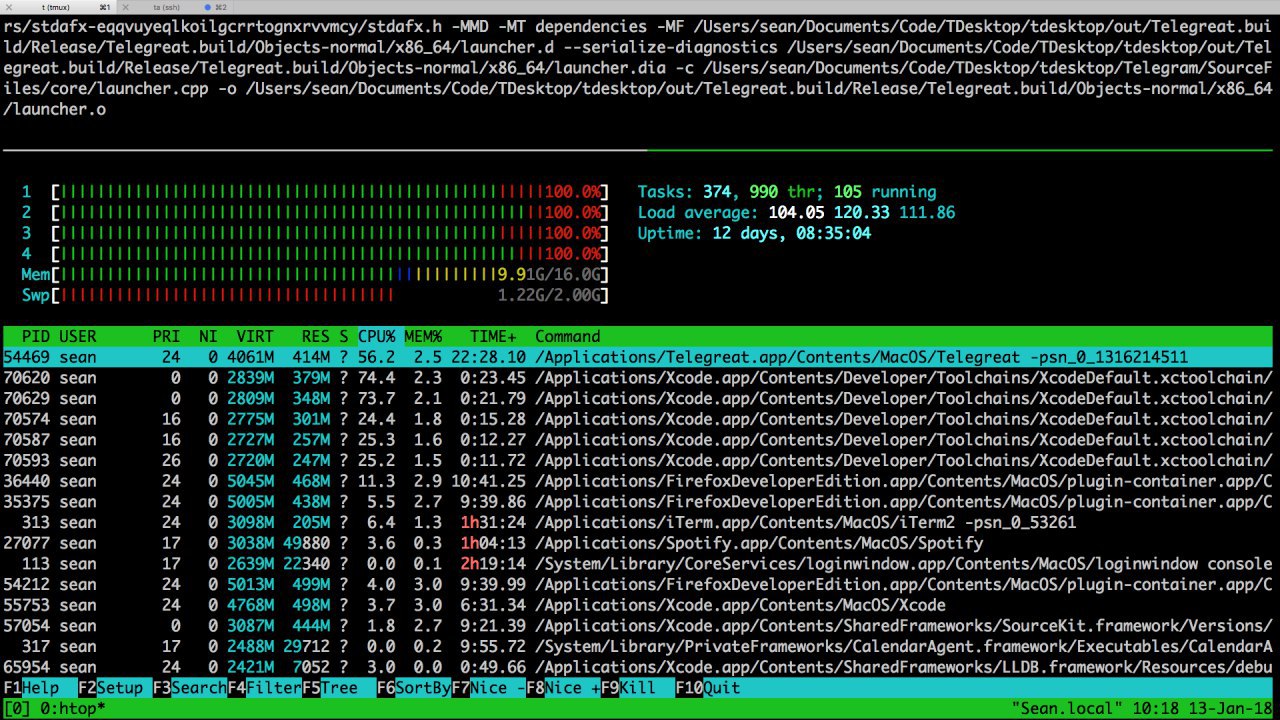Select Firefox plugin-container row PID 54212

click(x=638, y=584)
